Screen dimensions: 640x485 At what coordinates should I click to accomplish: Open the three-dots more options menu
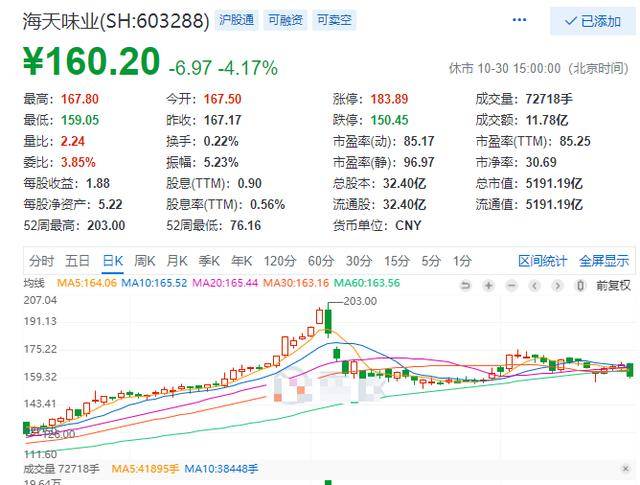(x=519, y=20)
